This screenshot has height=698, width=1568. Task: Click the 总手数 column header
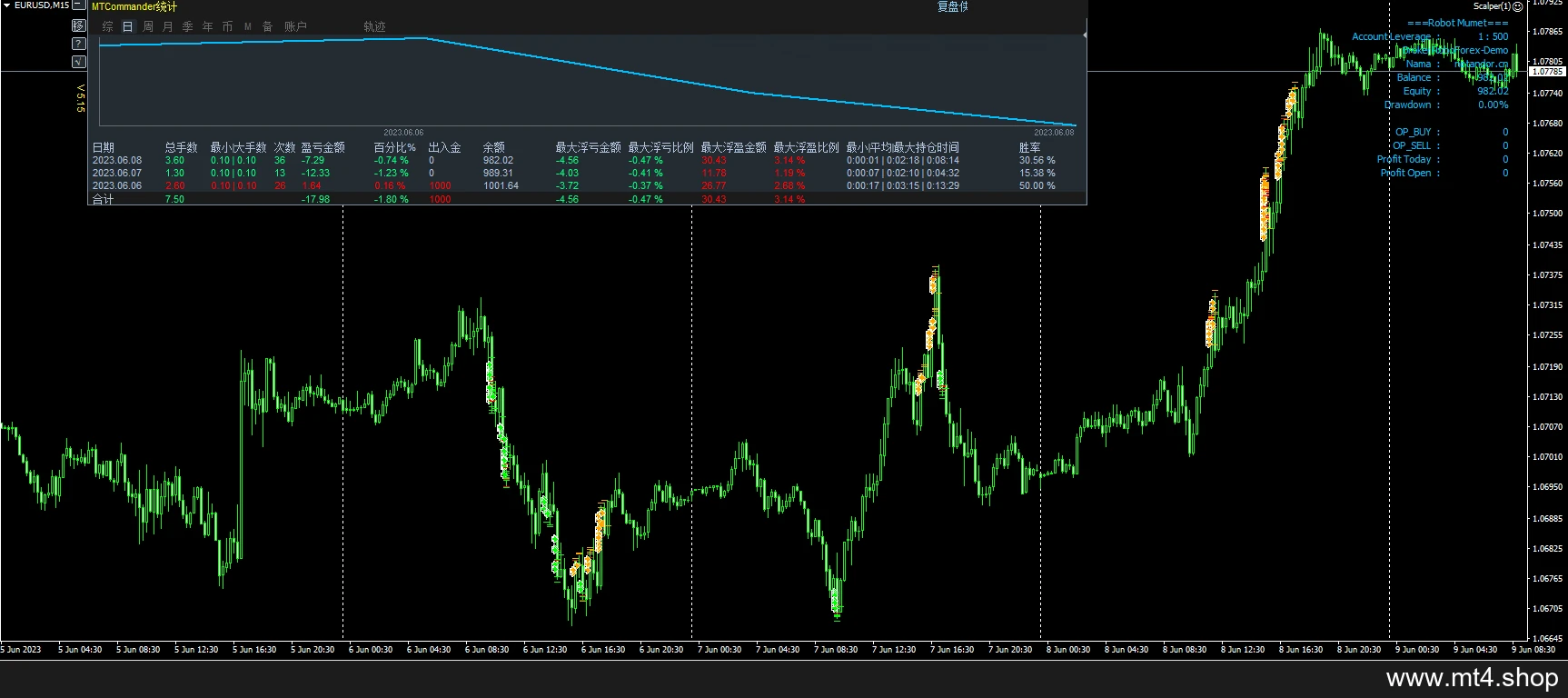click(x=181, y=147)
